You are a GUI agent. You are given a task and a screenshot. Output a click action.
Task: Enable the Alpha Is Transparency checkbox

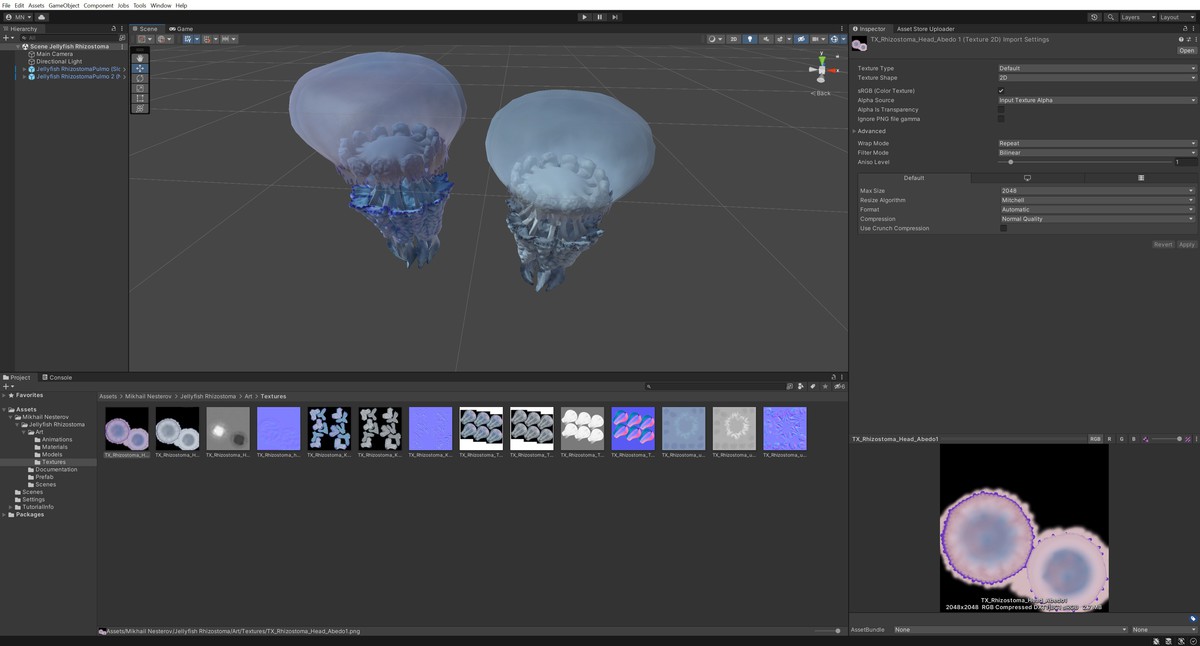[1001, 110]
